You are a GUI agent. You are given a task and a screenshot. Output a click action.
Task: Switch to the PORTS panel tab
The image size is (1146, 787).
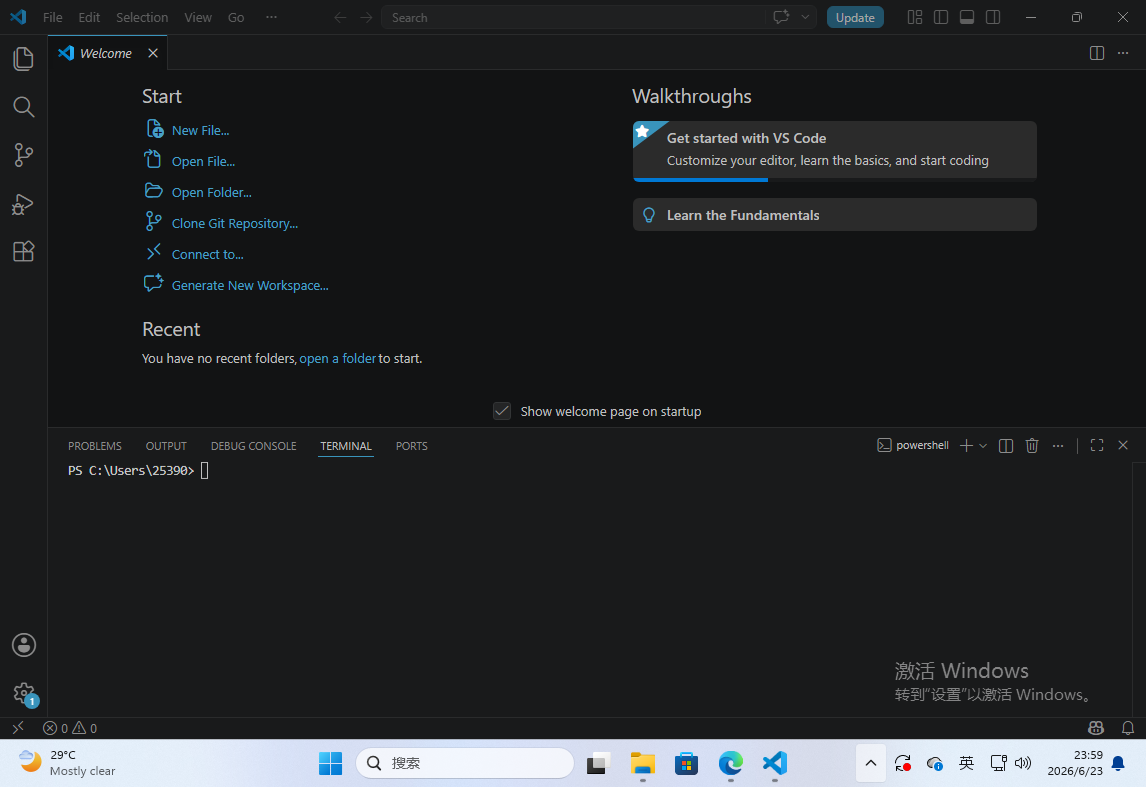pos(411,446)
